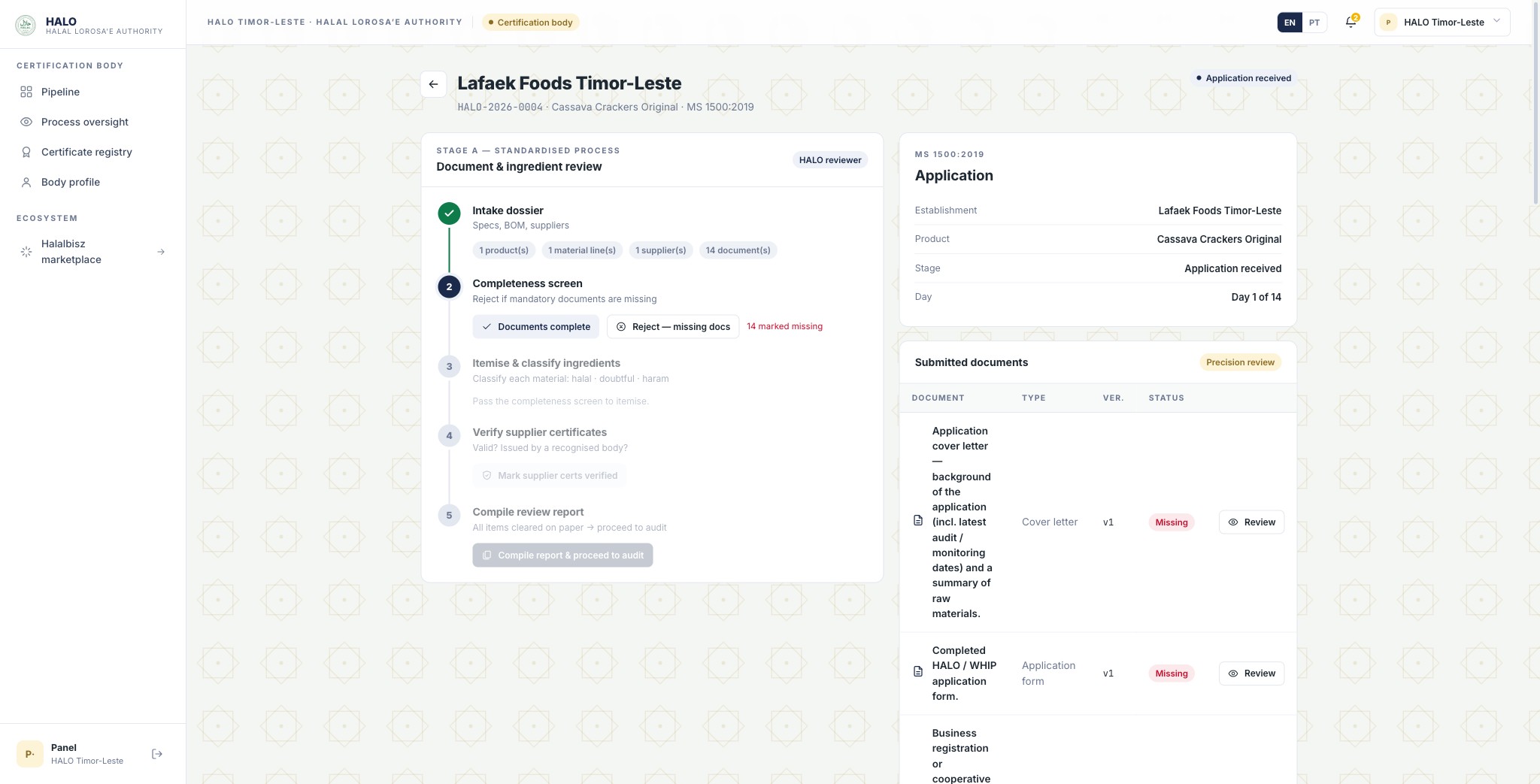Click Reject — missing docs button
The image size is (1540, 784).
tap(673, 327)
